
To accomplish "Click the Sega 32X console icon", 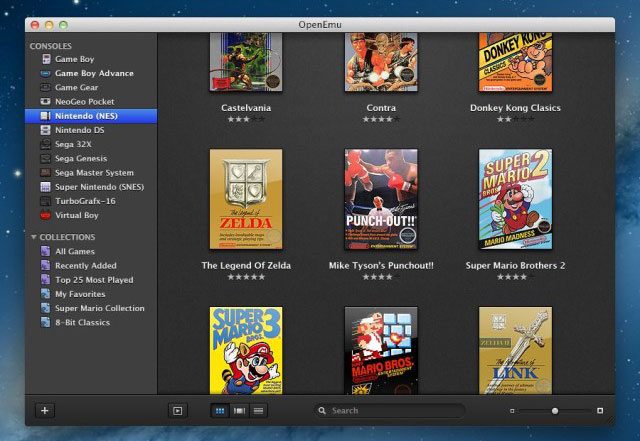I will [46, 145].
